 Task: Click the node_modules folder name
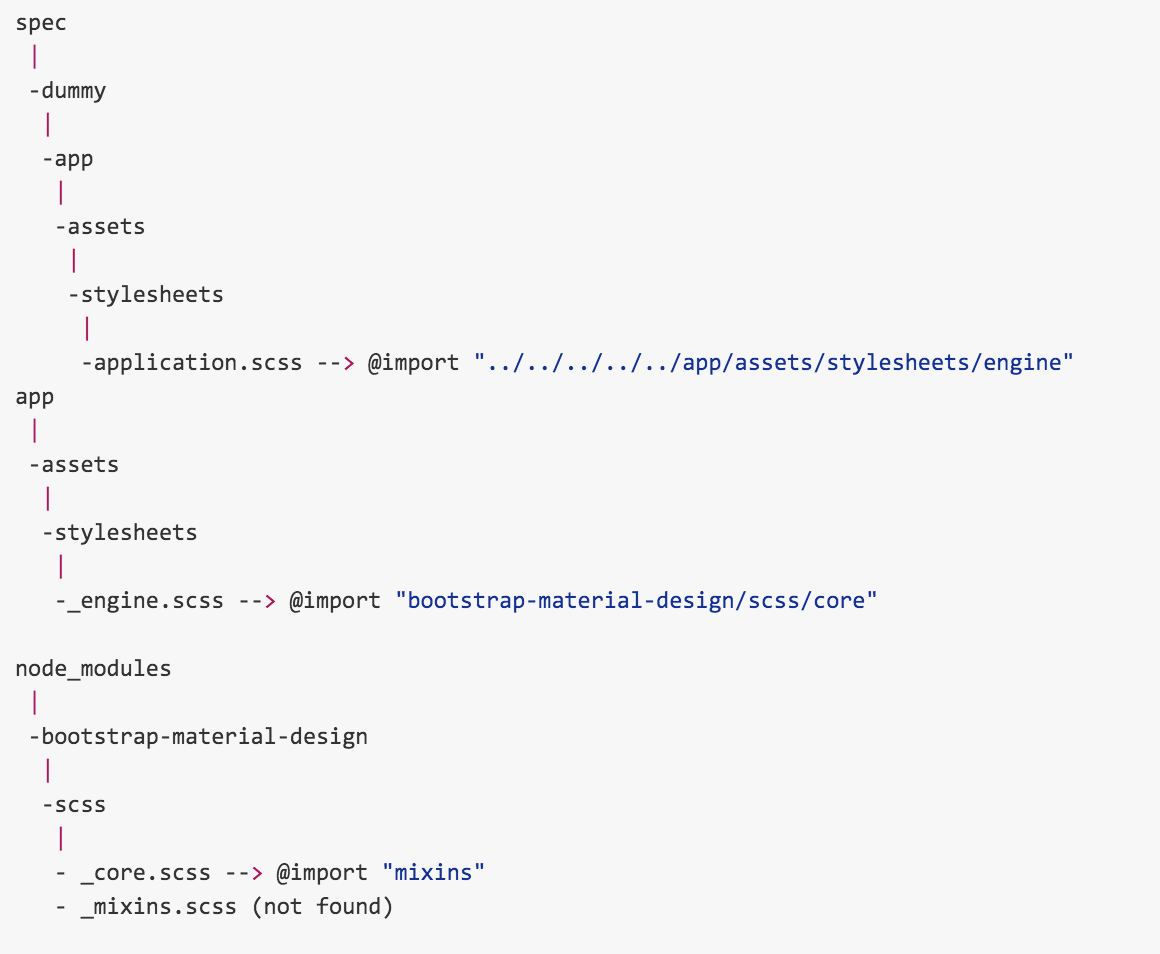coord(93,669)
